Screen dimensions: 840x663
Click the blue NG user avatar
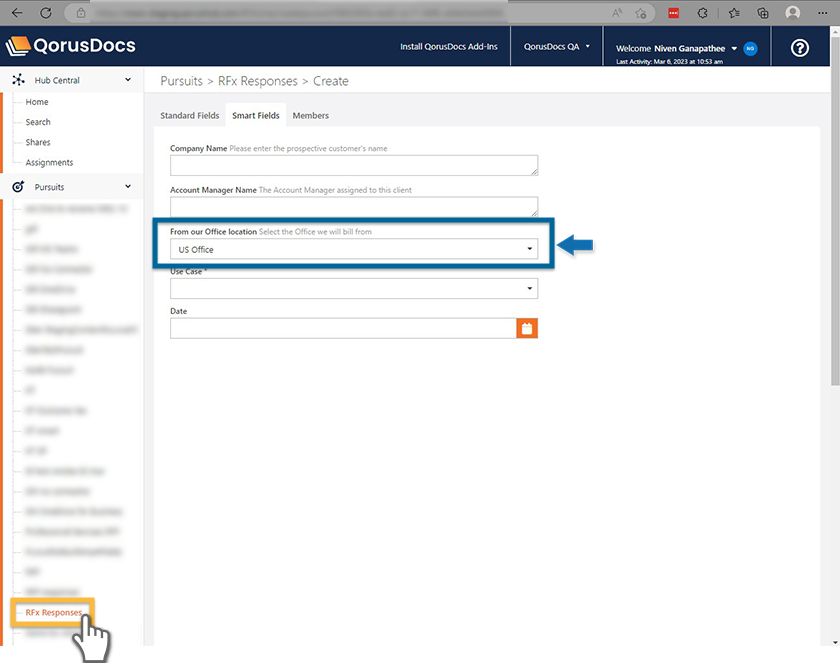pyautogui.click(x=751, y=48)
